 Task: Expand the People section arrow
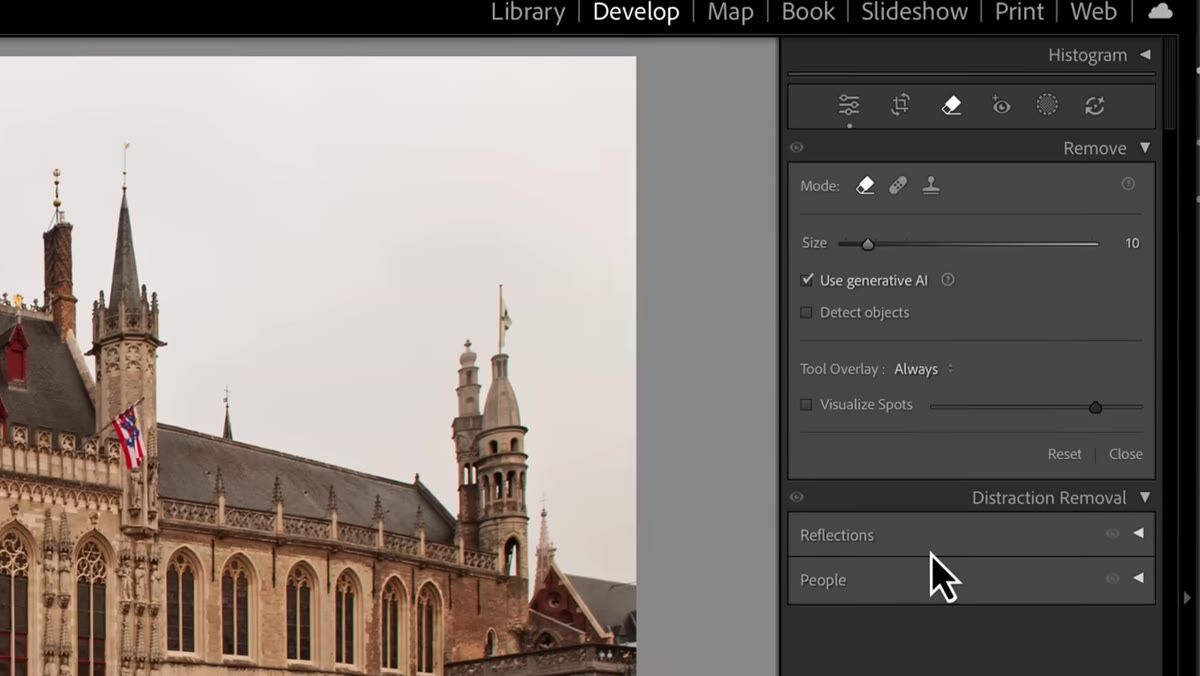pos(1138,579)
